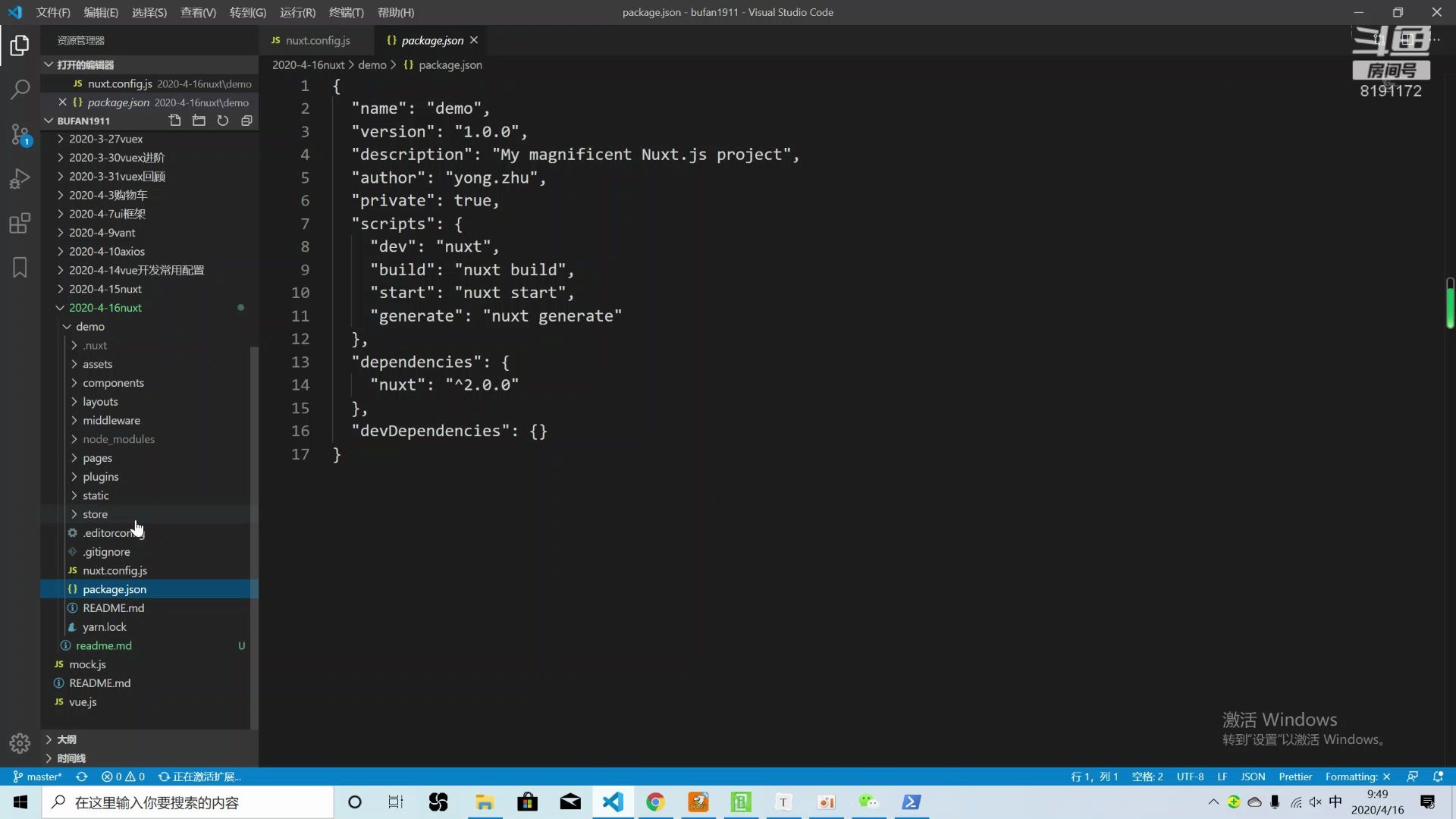Click the feedback icon in status bar
This screenshot has height=819, width=1456.
pos(1412,777)
